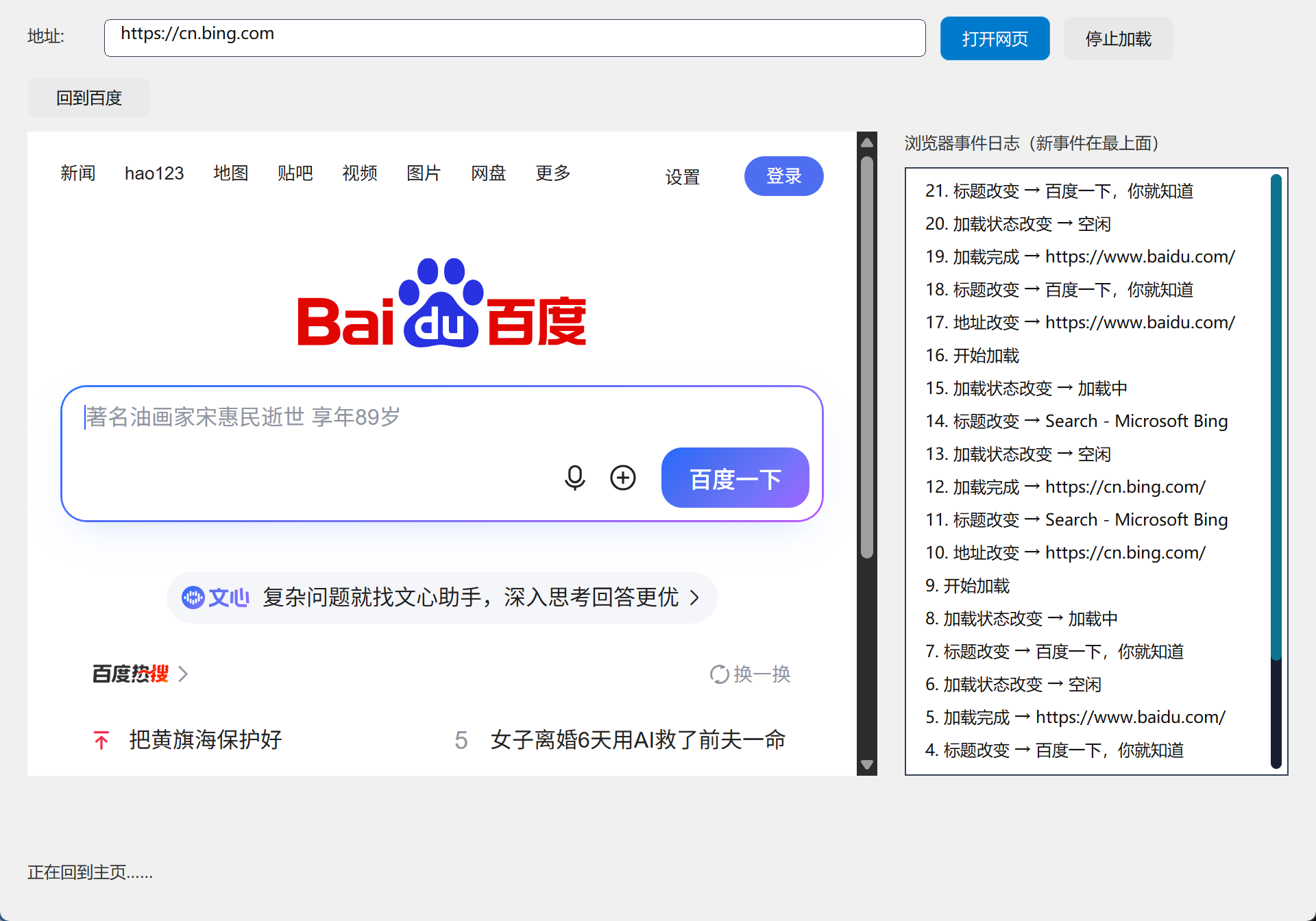Click the 百度一下 search button
The width and height of the screenshot is (1316, 921).
735,478
